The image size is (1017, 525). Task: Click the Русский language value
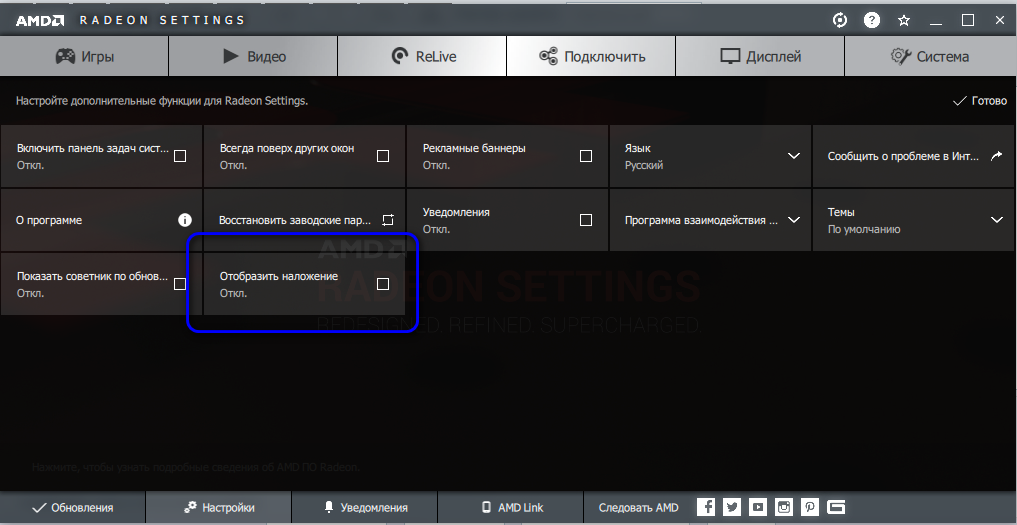click(644, 165)
